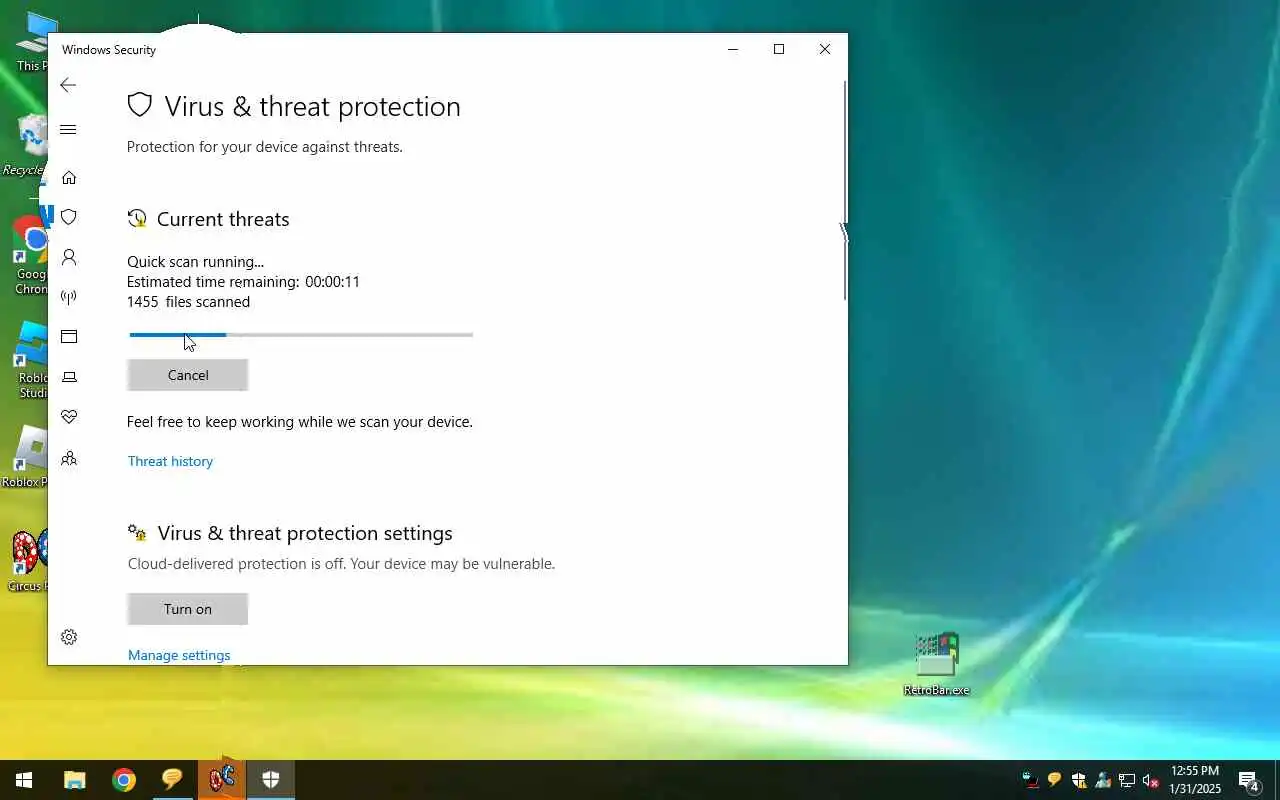Click the Roblox Studio desktop icon
The width and height of the screenshot is (1280, 800).
(30, 361)
